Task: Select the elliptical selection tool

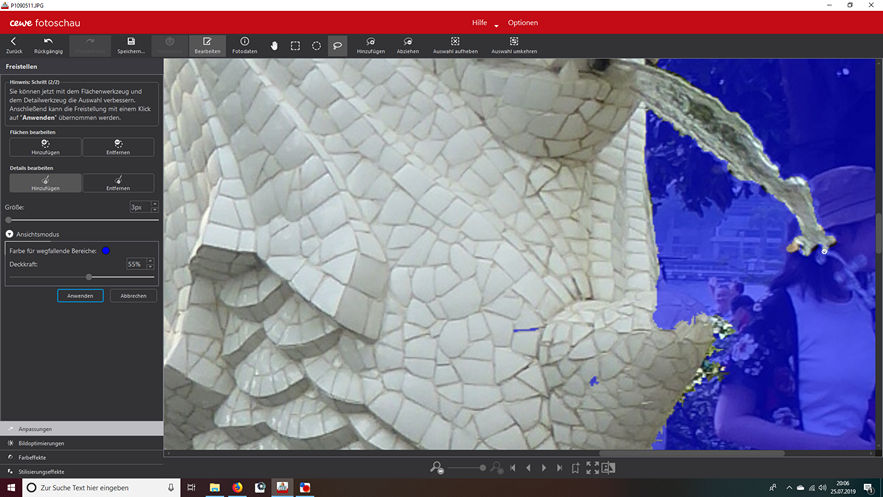Action: tap(316, 45)
